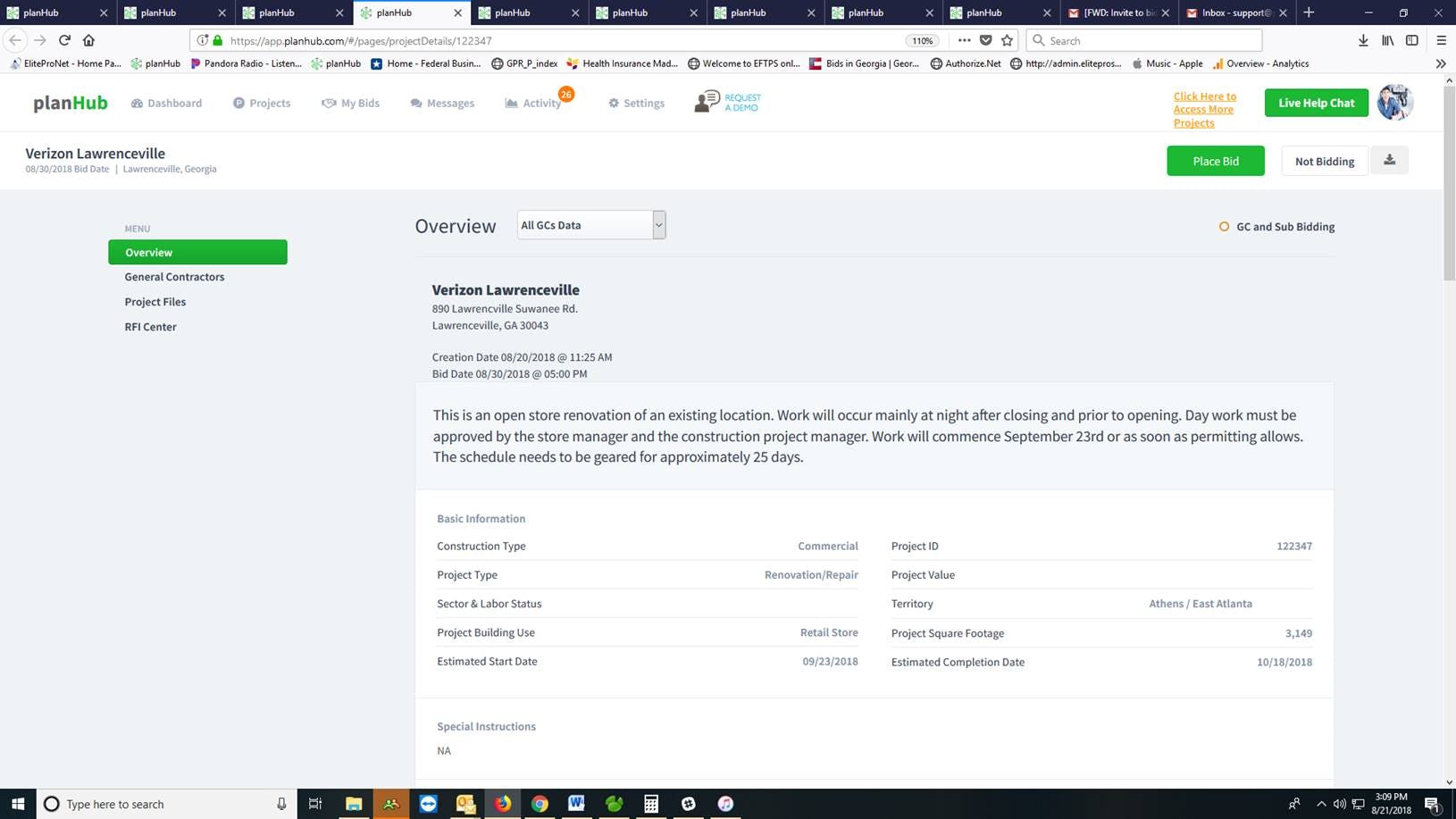This screenshot has width=1456, height=819.
Task: Switch to the FWD: Invite to bid tab
Action: click(1118, 13)
